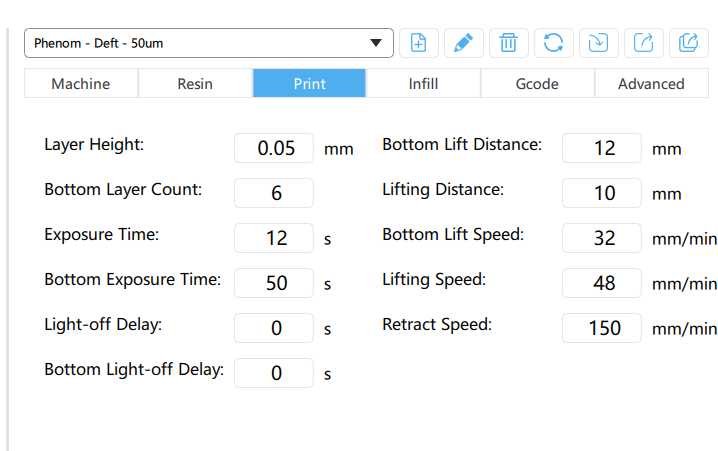Focus the Retract Speed value field

[x=602, y=328]
